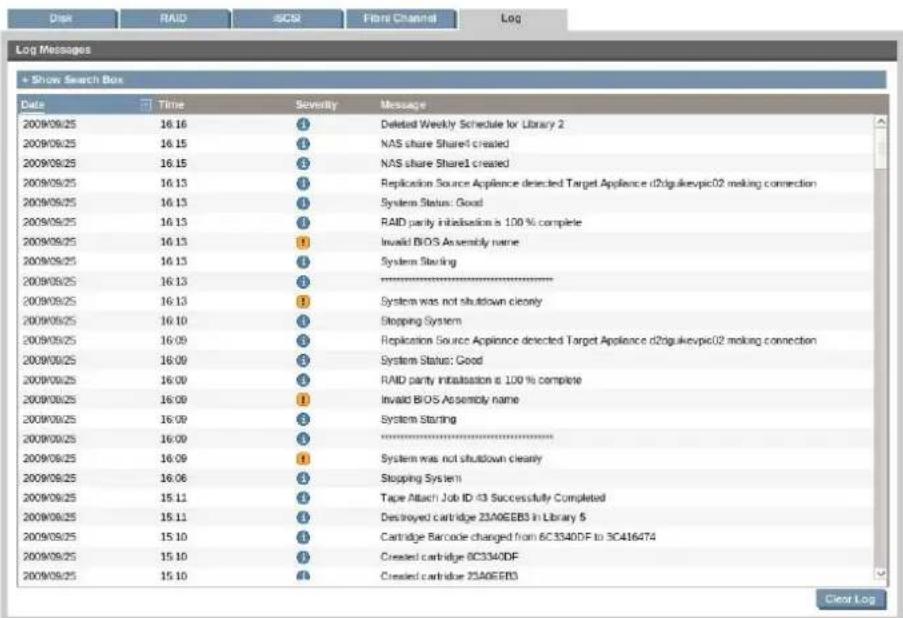Click the Clear Log button
903x618 pixels.
(851, 600)
